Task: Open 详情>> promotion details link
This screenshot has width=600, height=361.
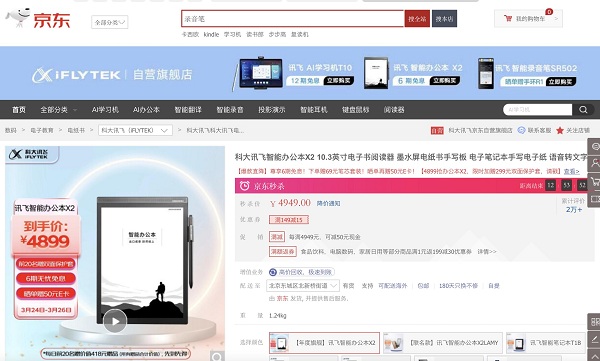Action: coord(487,252)
